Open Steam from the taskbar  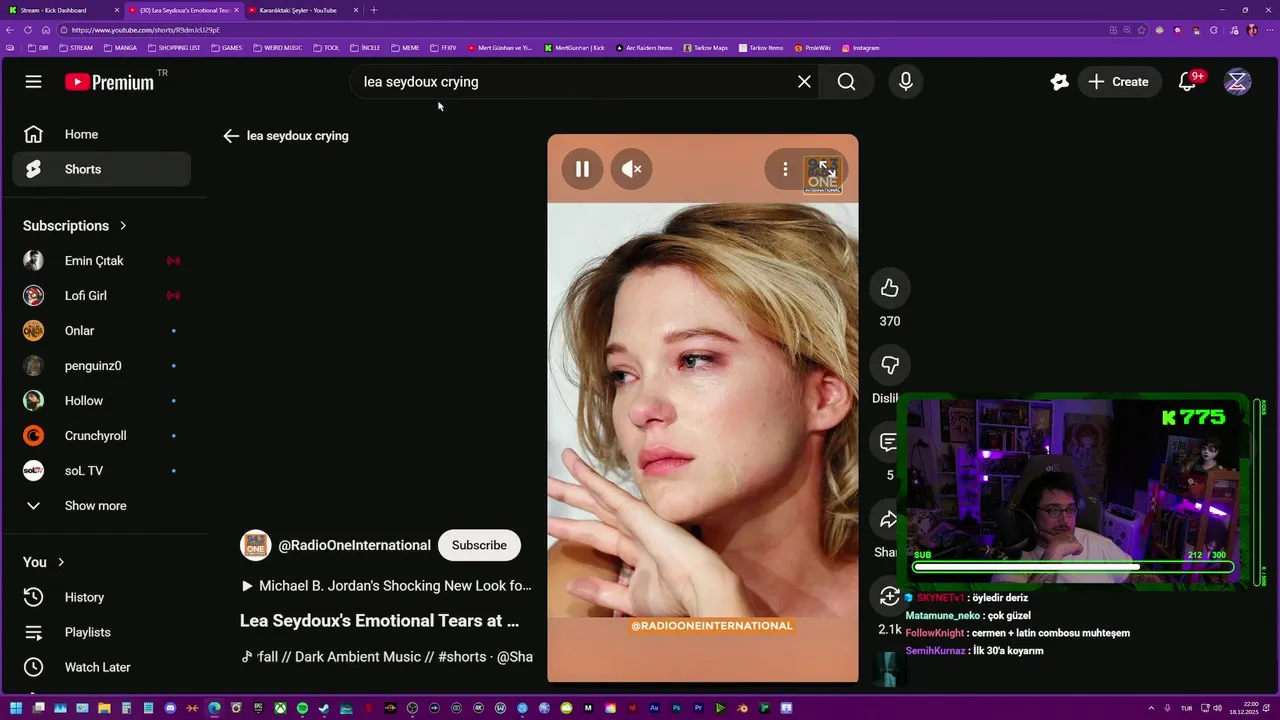pyautogui.click(x=324, y=708)
